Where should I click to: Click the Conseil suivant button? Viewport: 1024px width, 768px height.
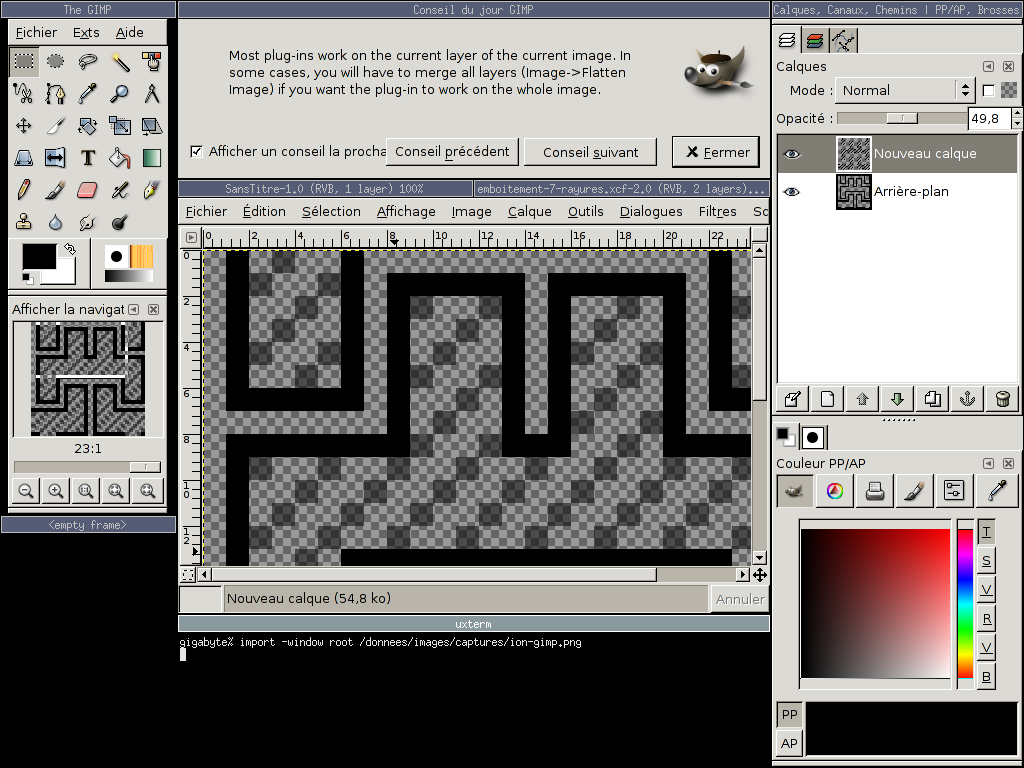point(590,152)
